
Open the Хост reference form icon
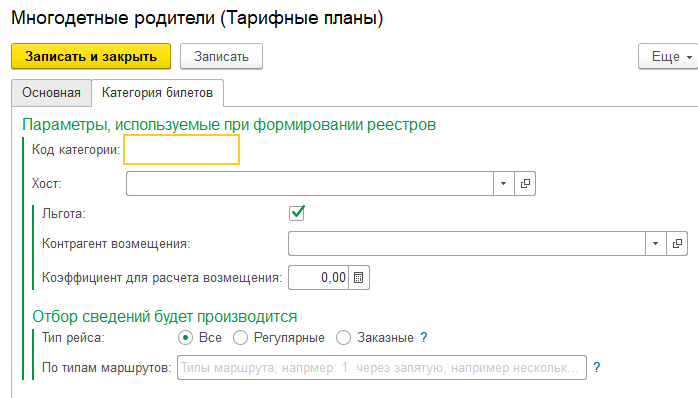click(x=525, y=183)
